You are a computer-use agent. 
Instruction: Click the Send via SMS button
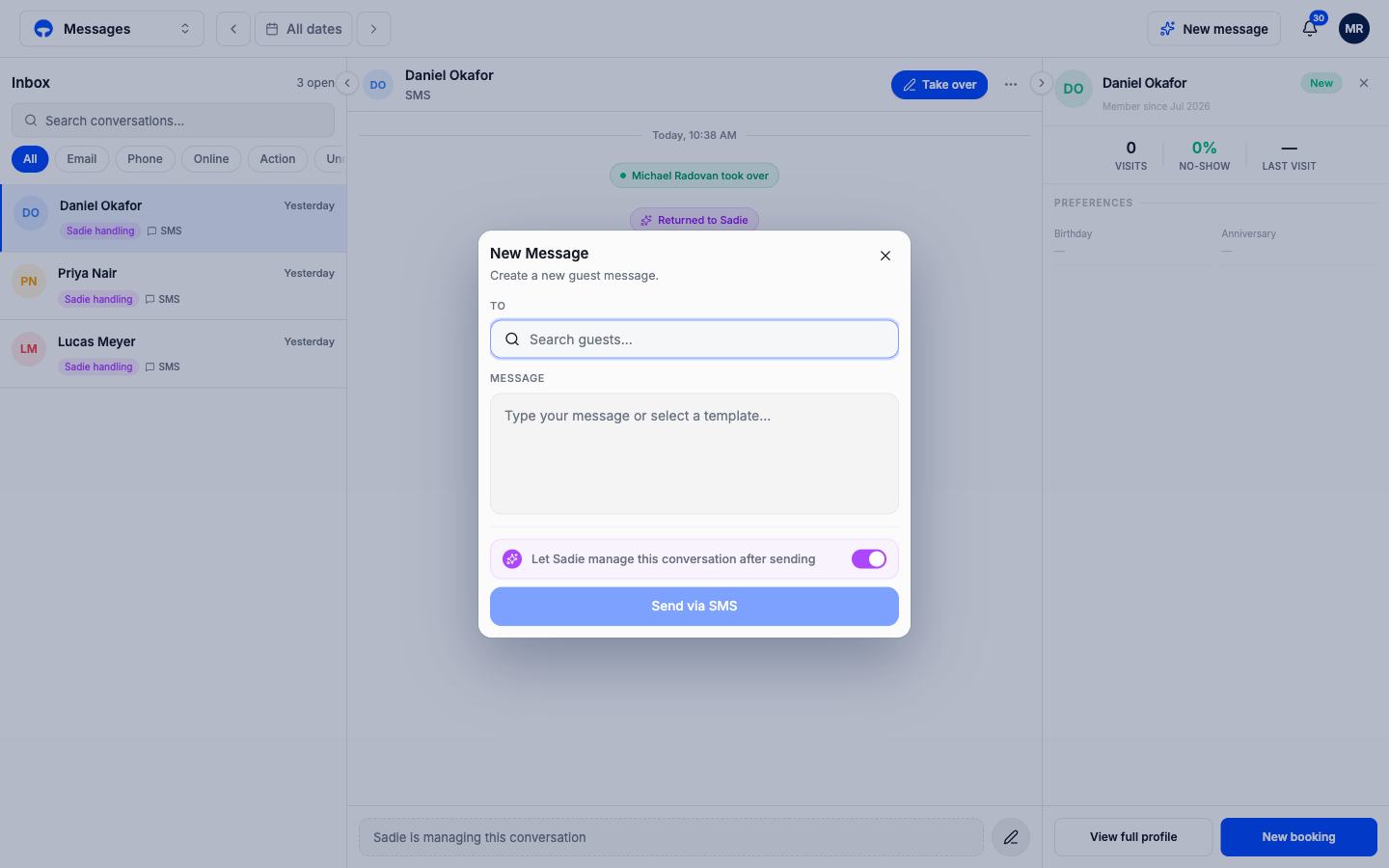tap(694, 607)
